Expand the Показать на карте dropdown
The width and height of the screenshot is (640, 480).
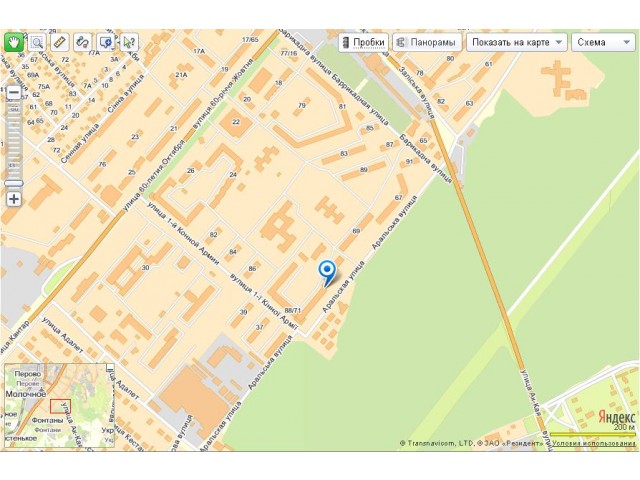(517, 42)
